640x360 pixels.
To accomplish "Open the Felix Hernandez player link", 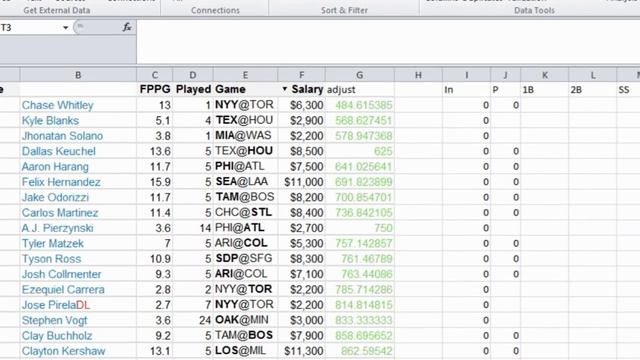I will tap(61, 182).
